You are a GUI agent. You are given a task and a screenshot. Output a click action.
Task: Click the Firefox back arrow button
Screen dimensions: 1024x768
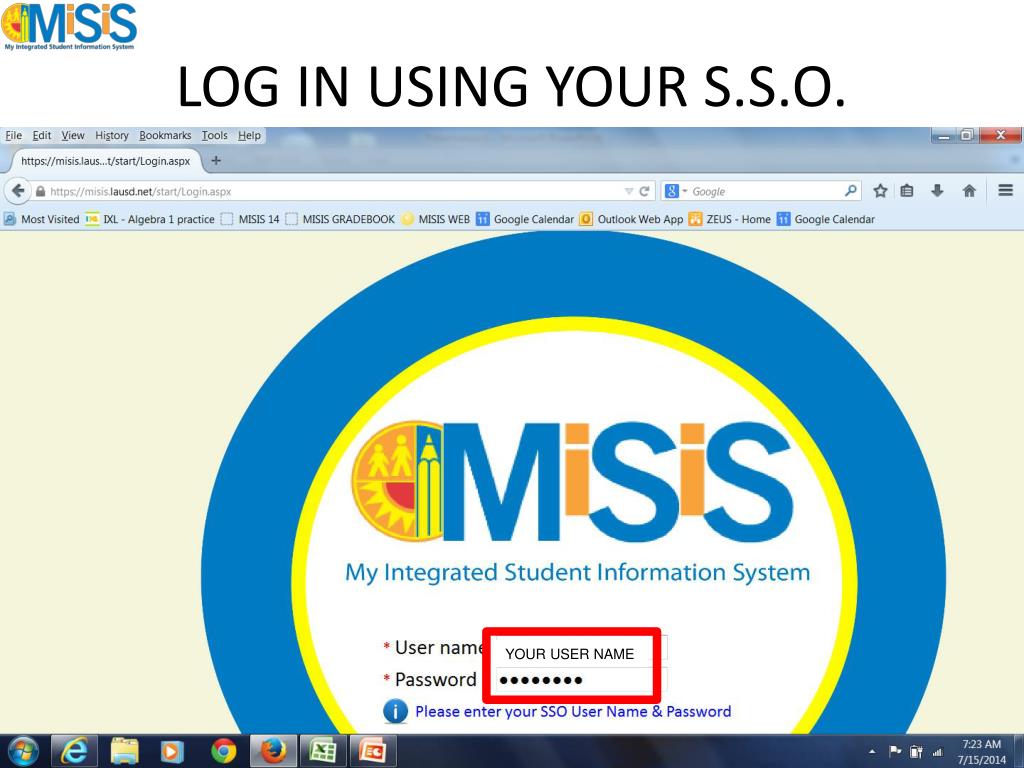point(18,191)
